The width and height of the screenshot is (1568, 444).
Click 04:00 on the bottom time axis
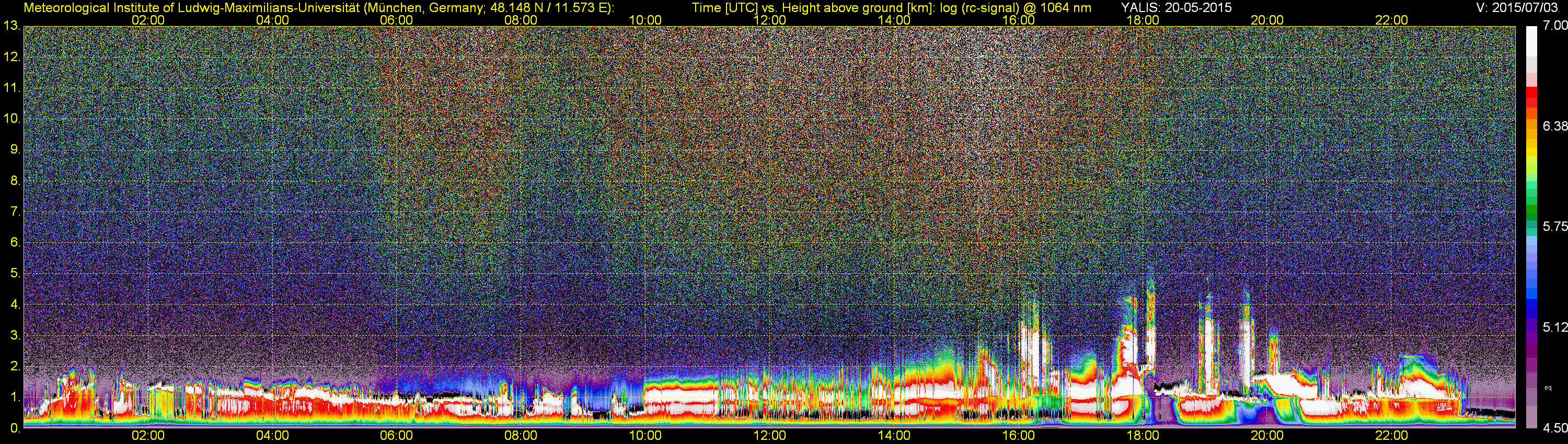272,436
